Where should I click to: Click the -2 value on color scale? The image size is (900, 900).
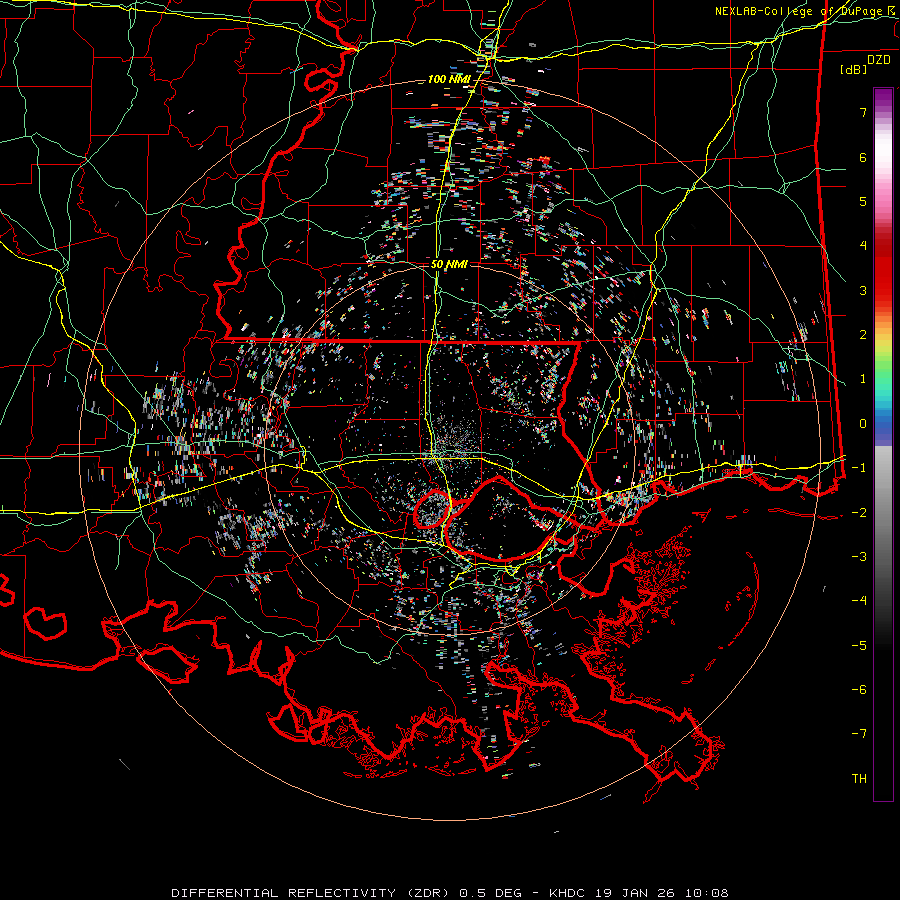[x=859, y=513]
